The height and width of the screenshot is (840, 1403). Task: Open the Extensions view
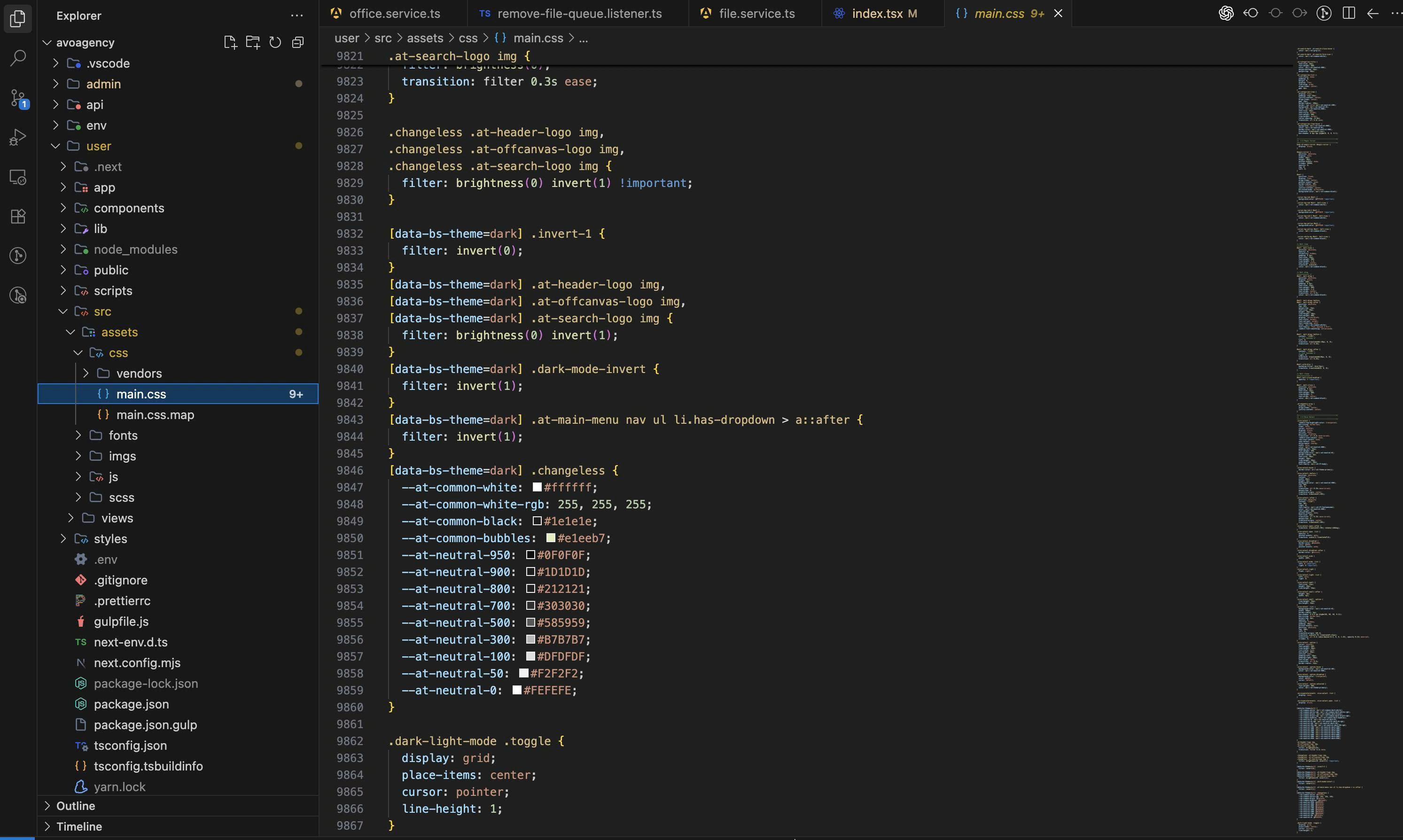(x=18, y=216)
